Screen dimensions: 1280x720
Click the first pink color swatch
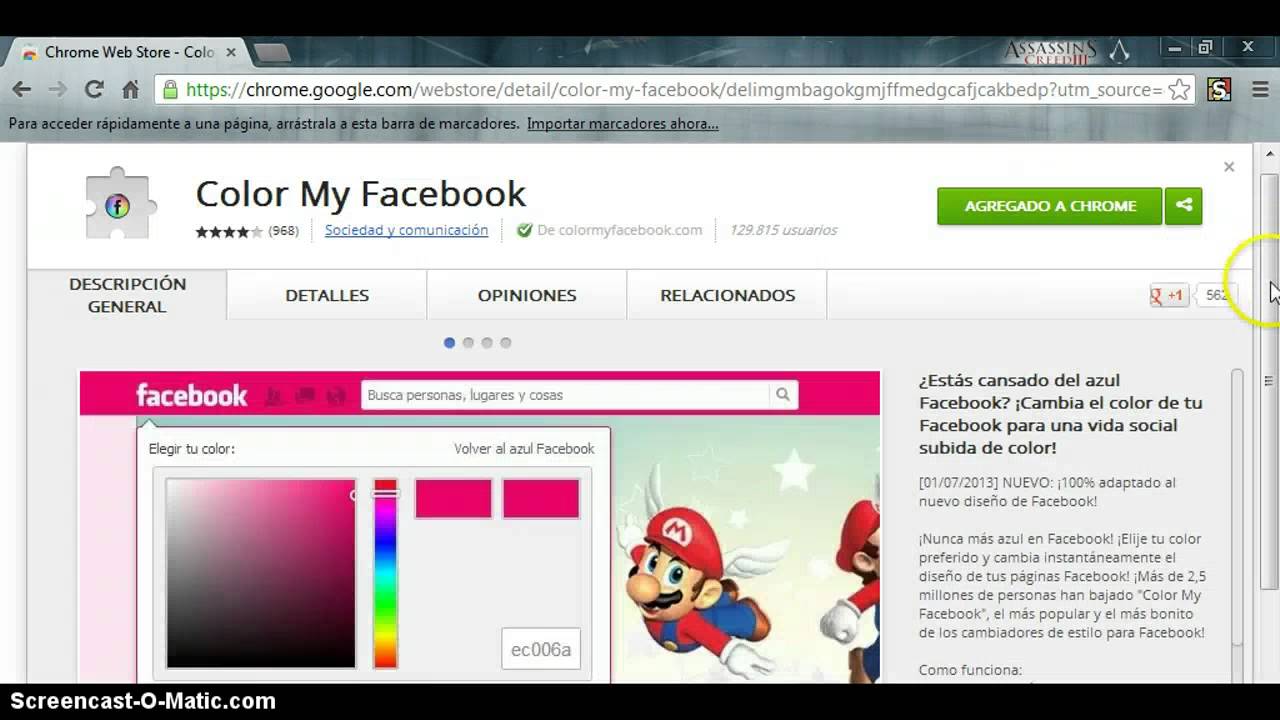tap(453, 498)
